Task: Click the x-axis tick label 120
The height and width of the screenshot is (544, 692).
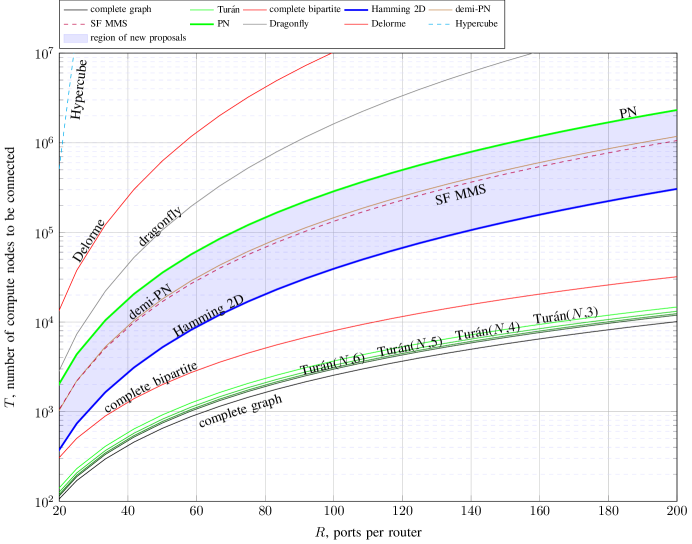Action: click(x=402, y=511)
